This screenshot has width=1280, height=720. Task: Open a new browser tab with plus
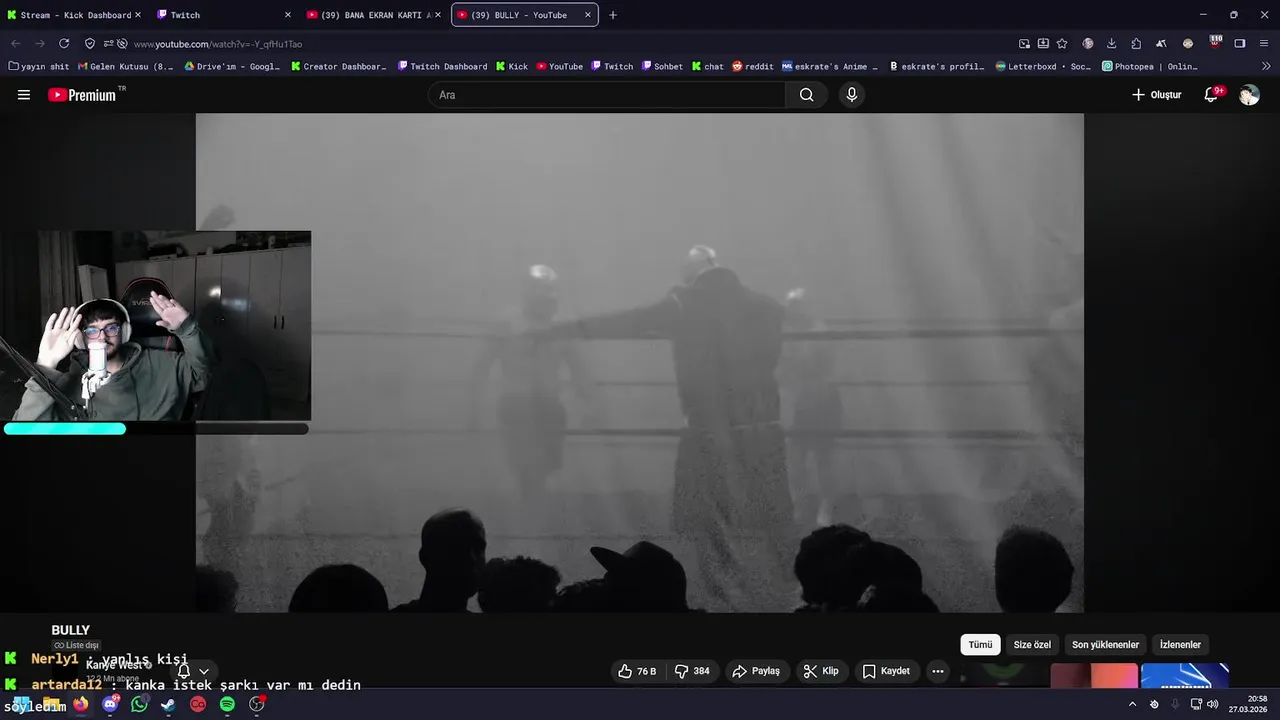click(613, 15)
